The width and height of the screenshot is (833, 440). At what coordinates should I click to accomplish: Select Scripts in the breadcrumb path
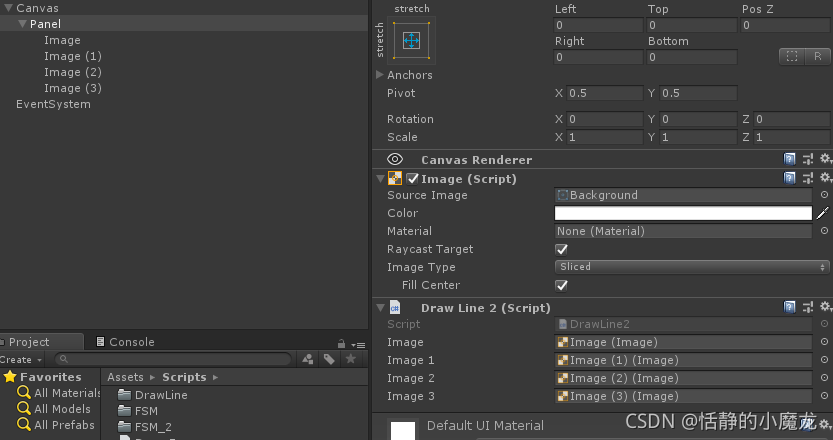point(184,377)
